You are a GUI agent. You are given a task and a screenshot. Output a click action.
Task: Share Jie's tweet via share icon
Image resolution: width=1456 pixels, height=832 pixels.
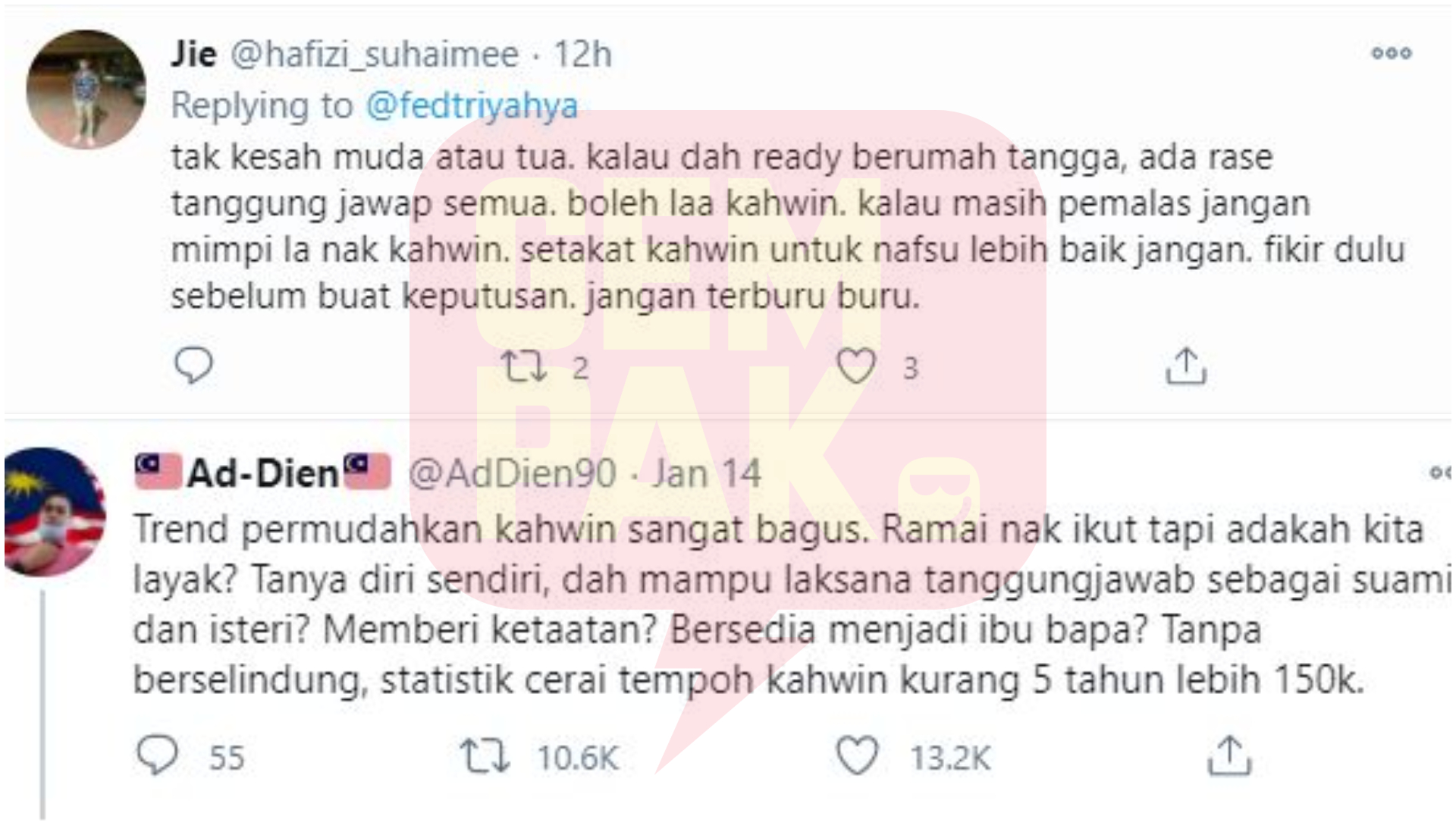point(1185,366)
